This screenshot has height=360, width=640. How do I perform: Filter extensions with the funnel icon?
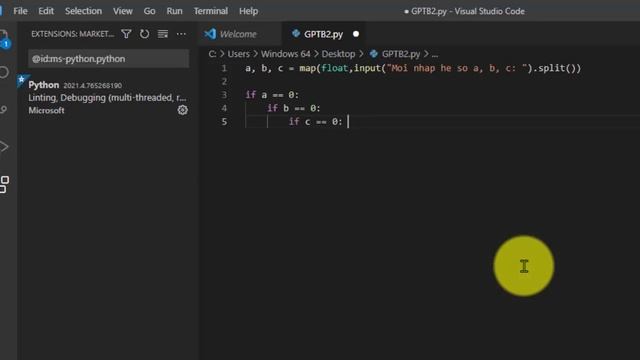coord(126,34)
